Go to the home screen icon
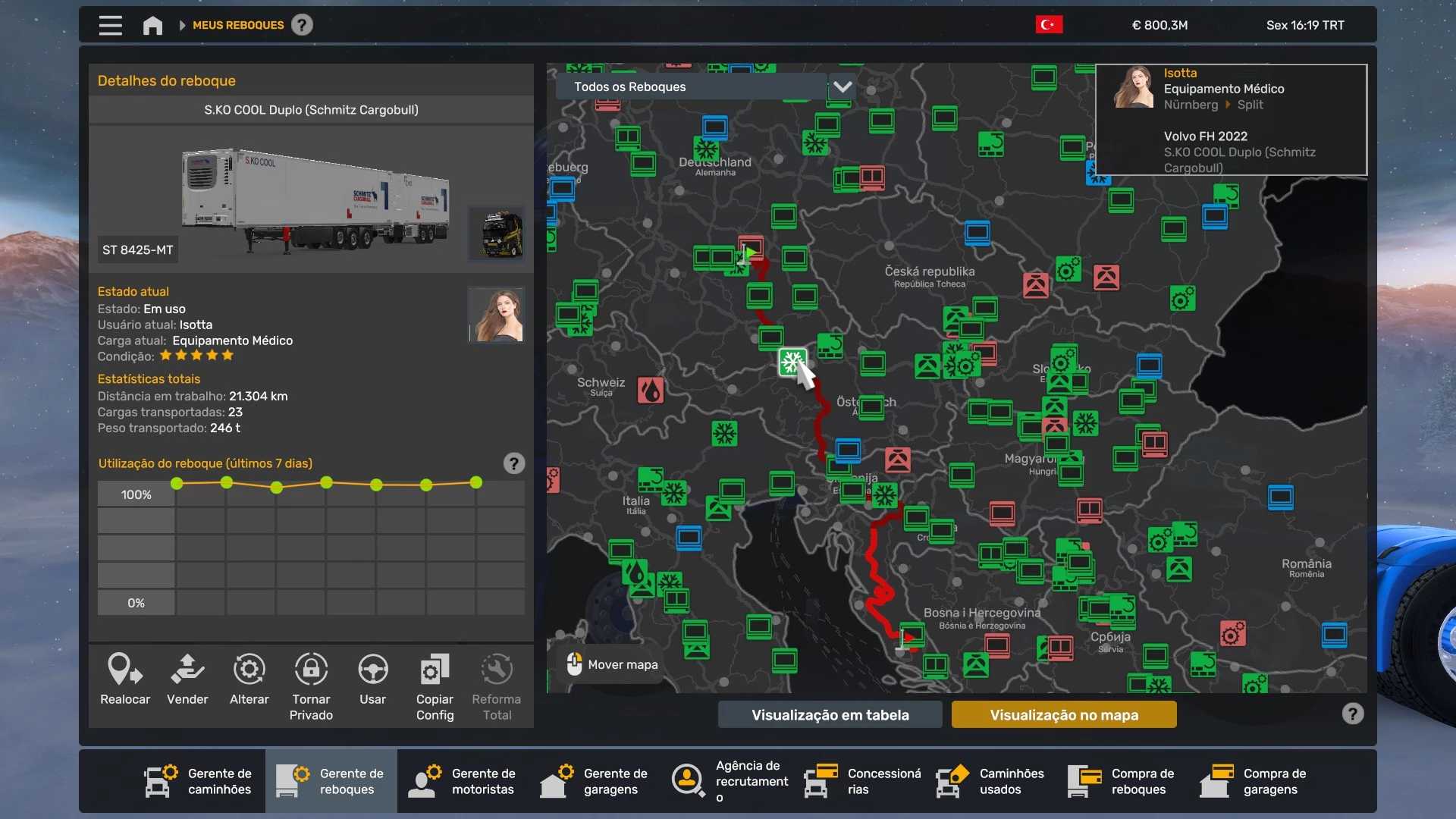The image size is (1456, 819). tap(152, 25)
